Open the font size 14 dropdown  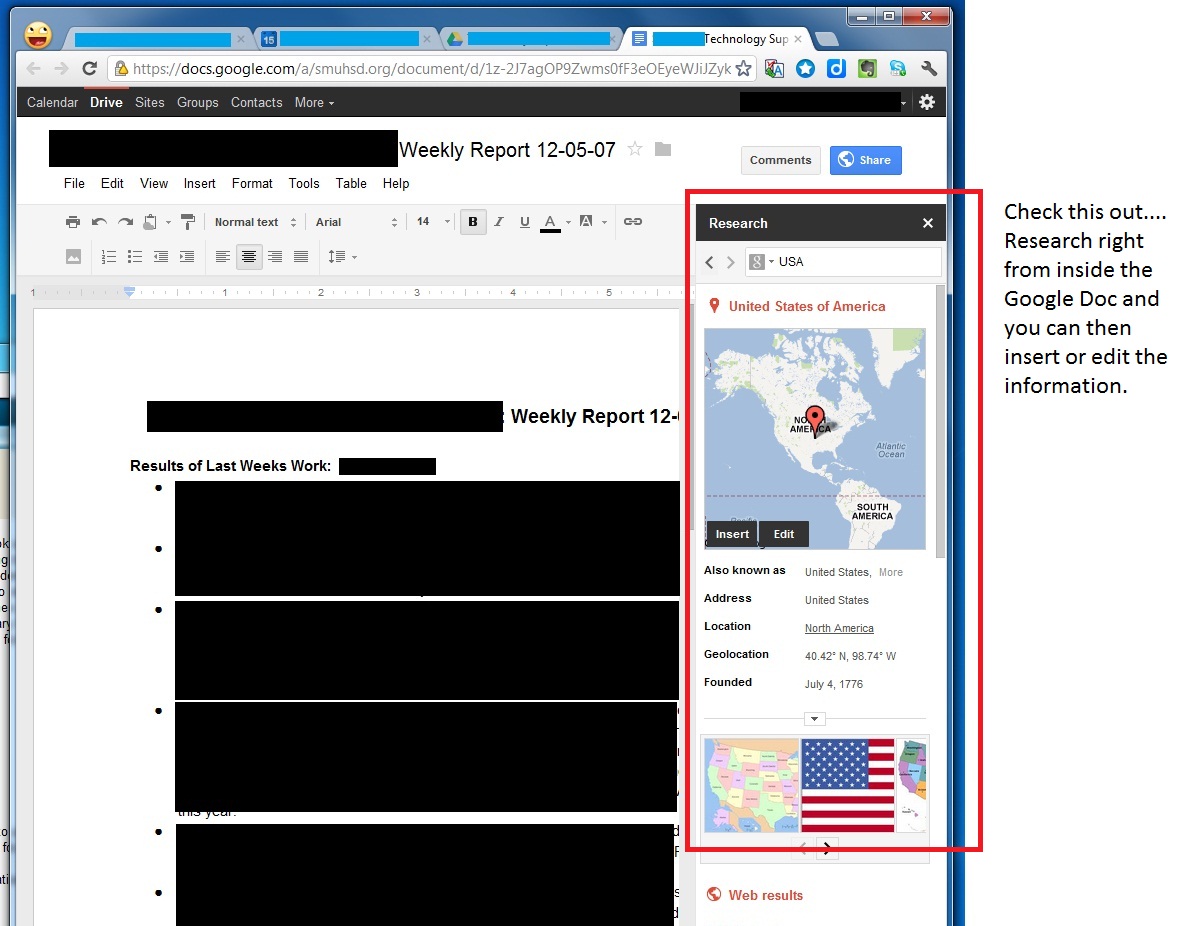433,221
